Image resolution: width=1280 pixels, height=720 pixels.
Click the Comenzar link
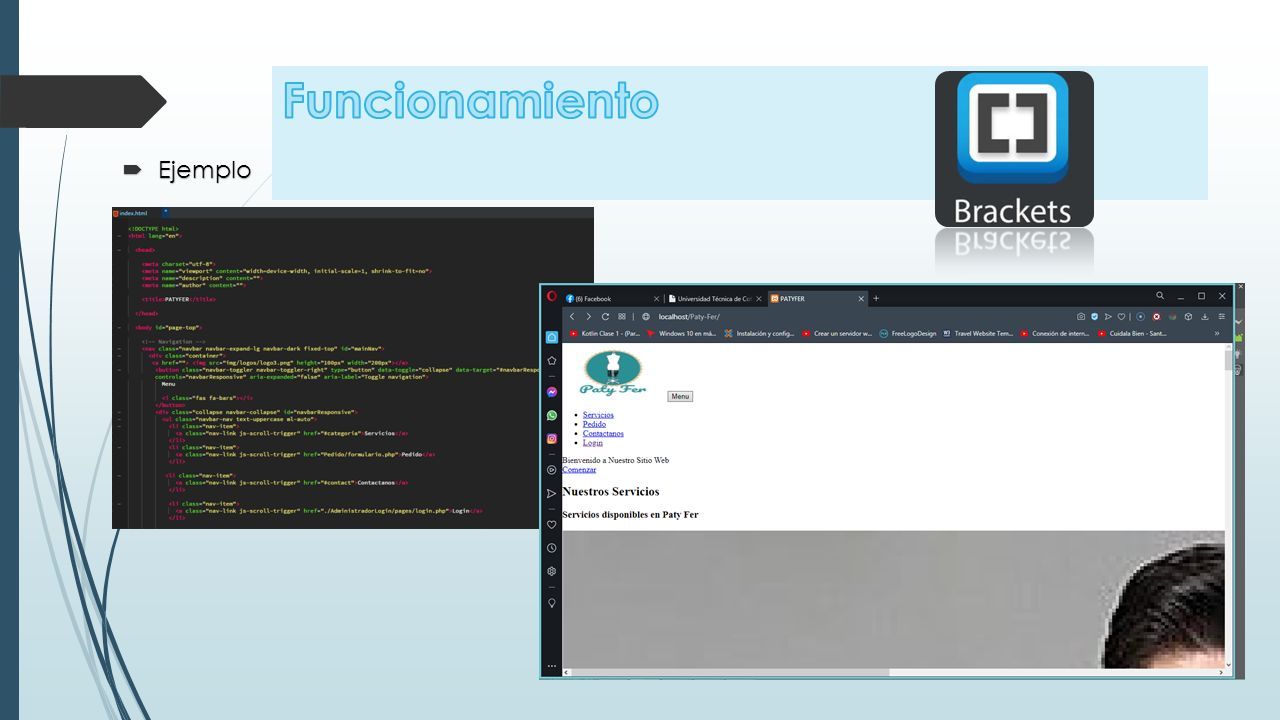[x=579, y=470]
